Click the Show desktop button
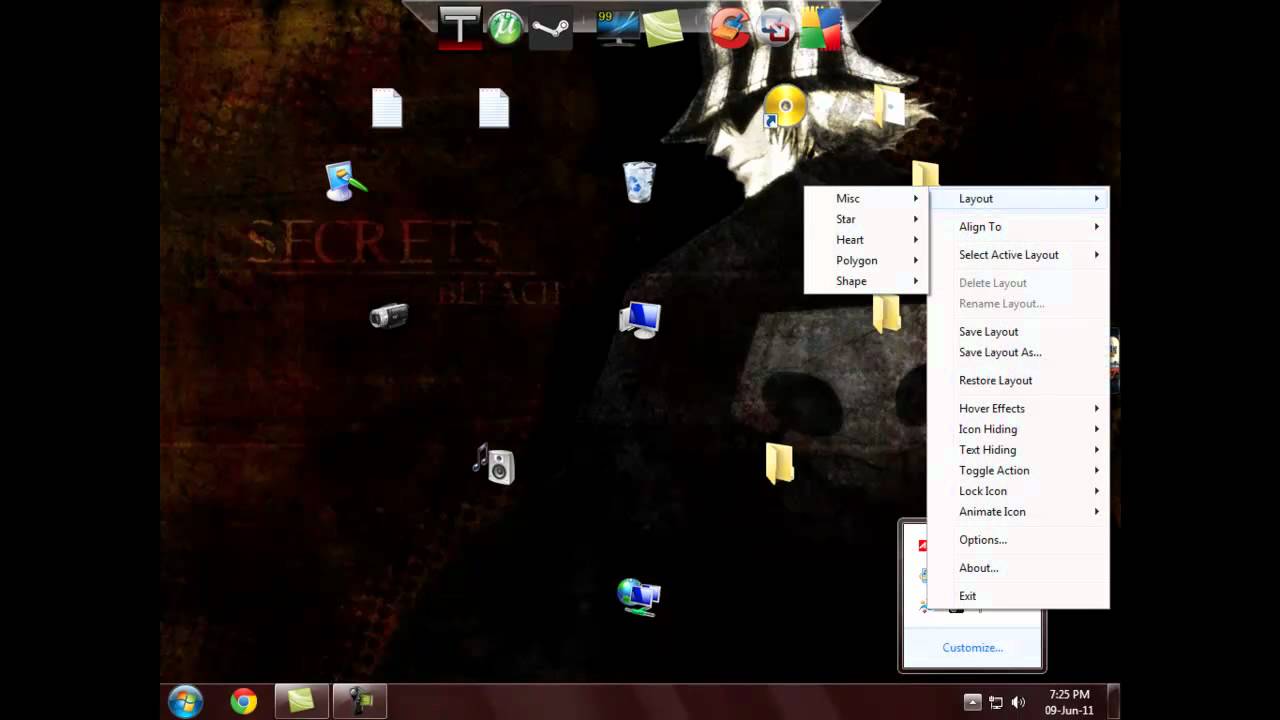Image resolution: width=1280 pixels, height=720 pixels. click(x=1113, y=702)
